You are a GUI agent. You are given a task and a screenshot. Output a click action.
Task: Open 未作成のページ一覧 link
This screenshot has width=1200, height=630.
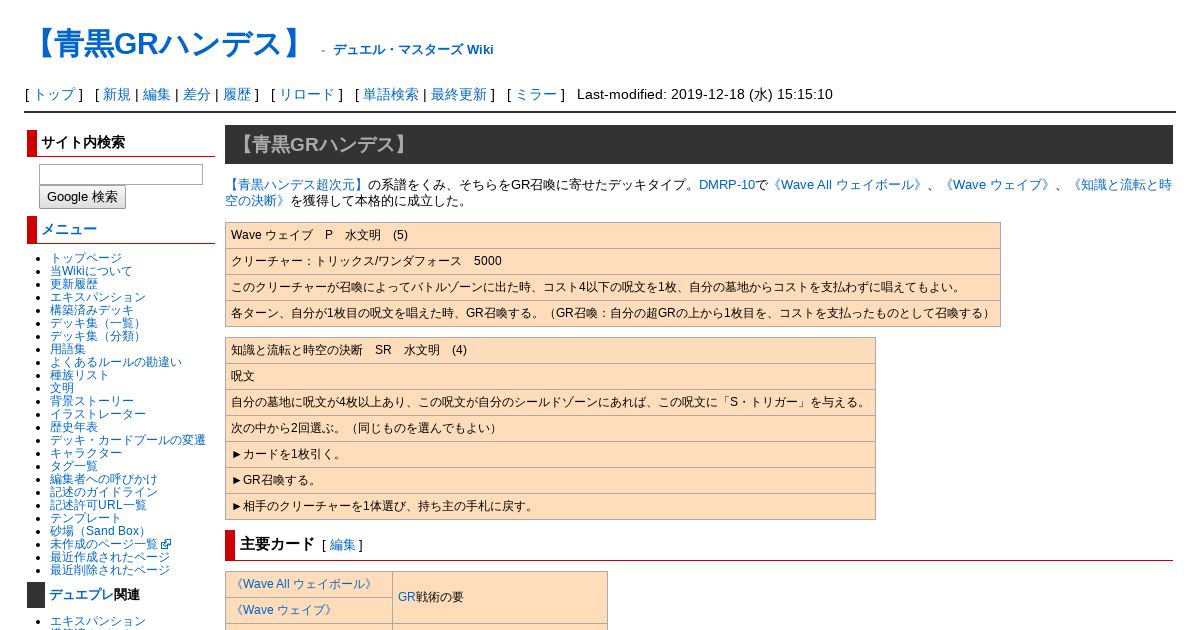(104, 544)
